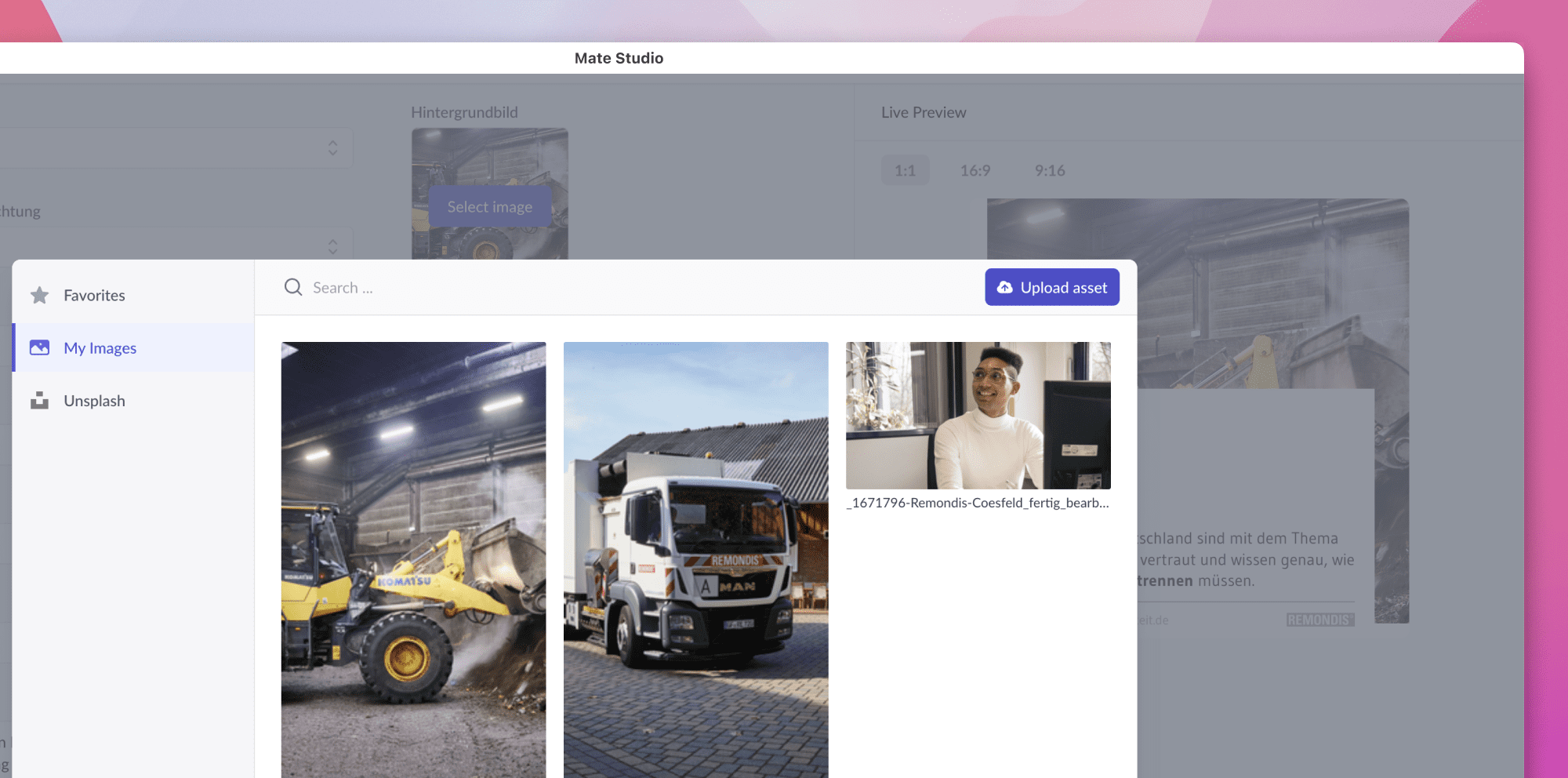Click the Mate Studio window title

coord(619,58)
